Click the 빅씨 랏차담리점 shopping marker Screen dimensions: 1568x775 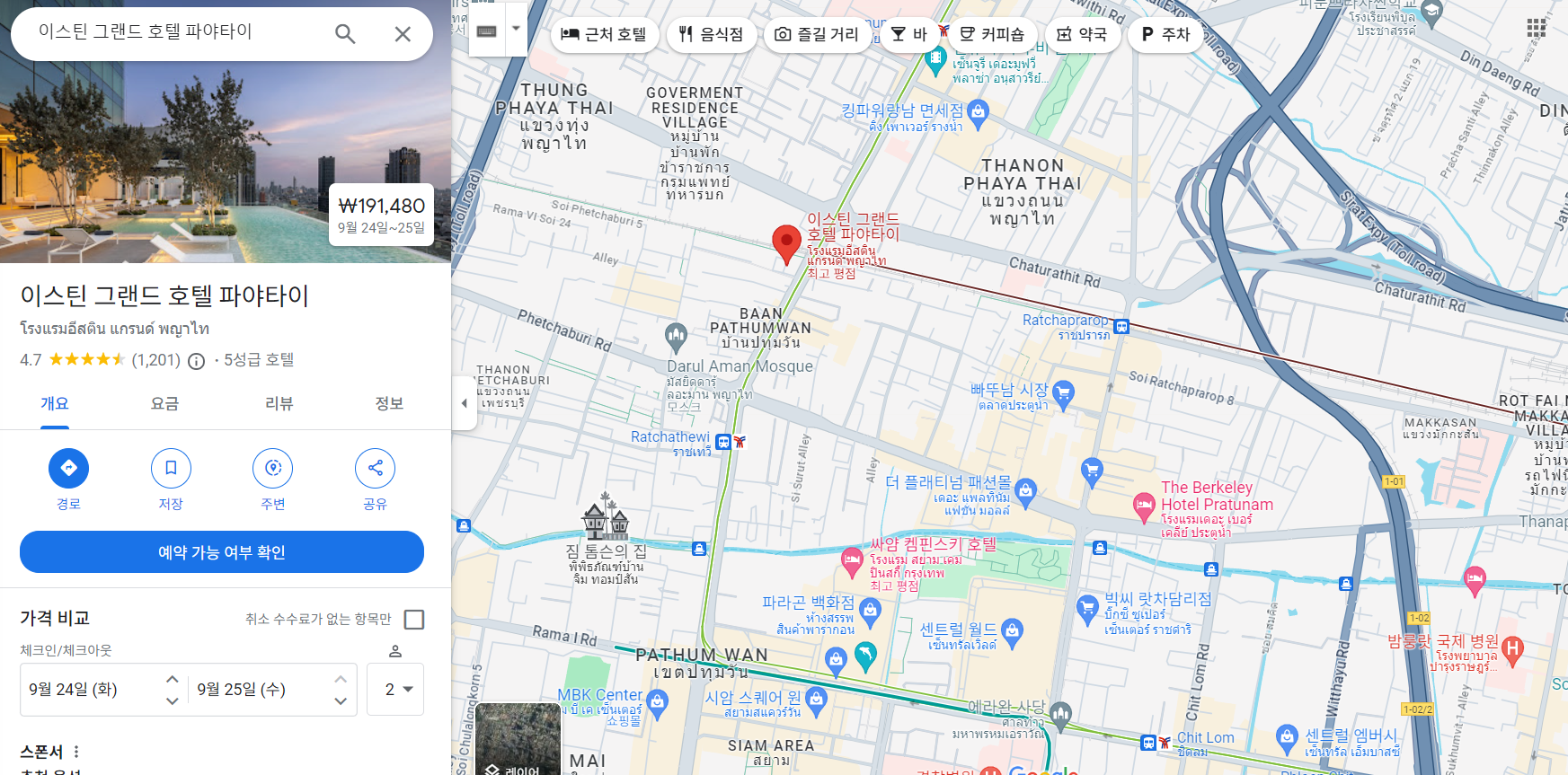pos(1087,611)
